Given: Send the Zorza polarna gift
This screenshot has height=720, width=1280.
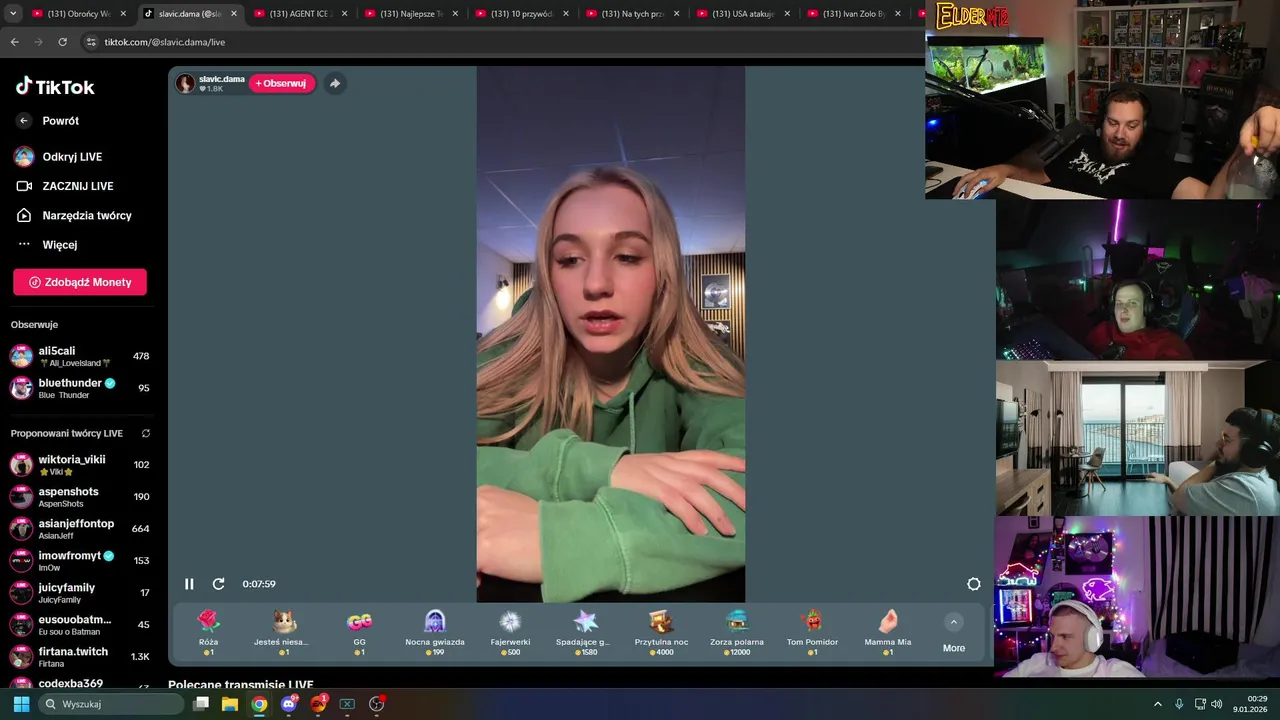Looking at the screenshot, I should [737, 632].
